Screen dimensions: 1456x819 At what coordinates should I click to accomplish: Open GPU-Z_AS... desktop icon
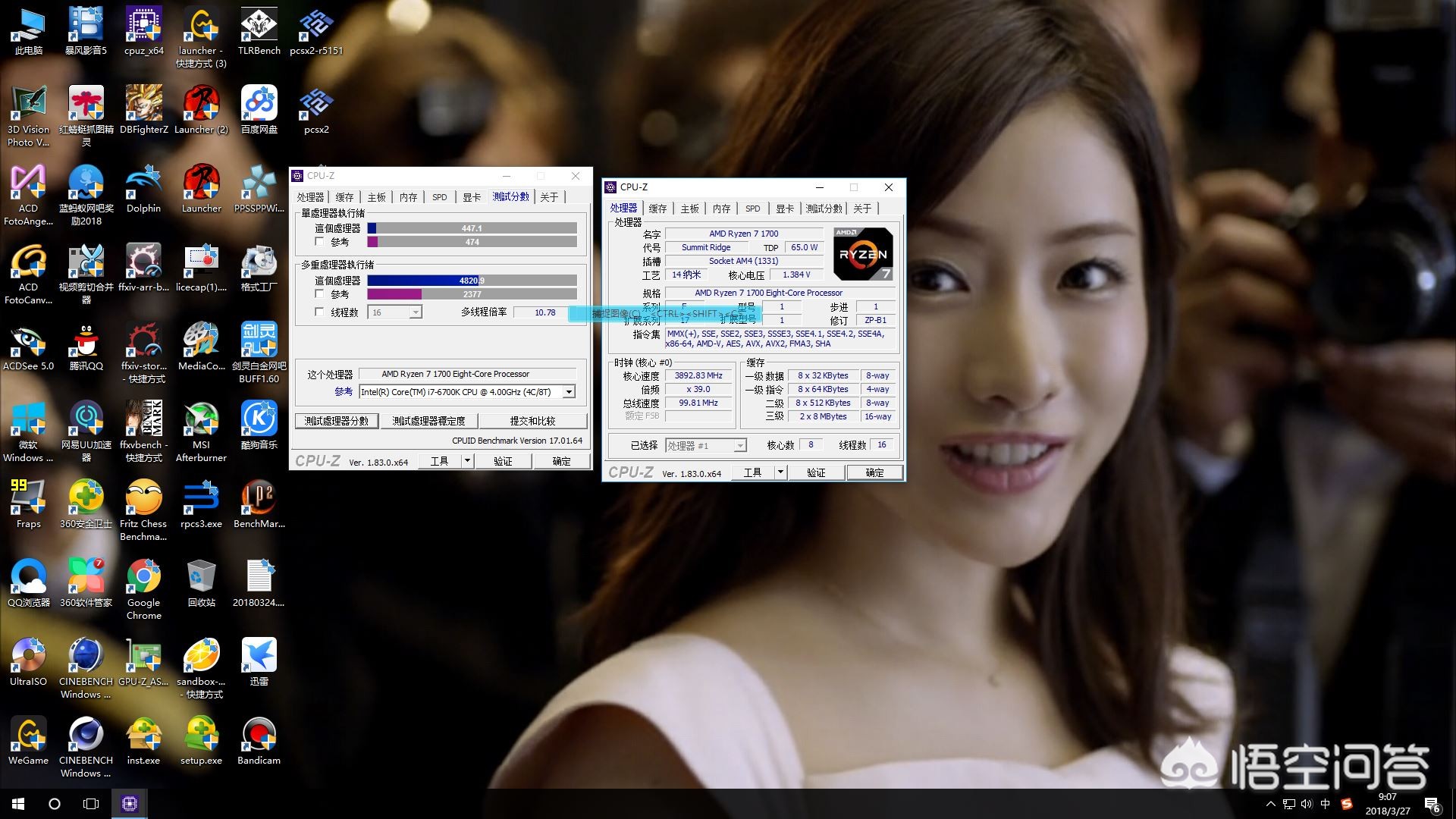(x=144, y=662)
